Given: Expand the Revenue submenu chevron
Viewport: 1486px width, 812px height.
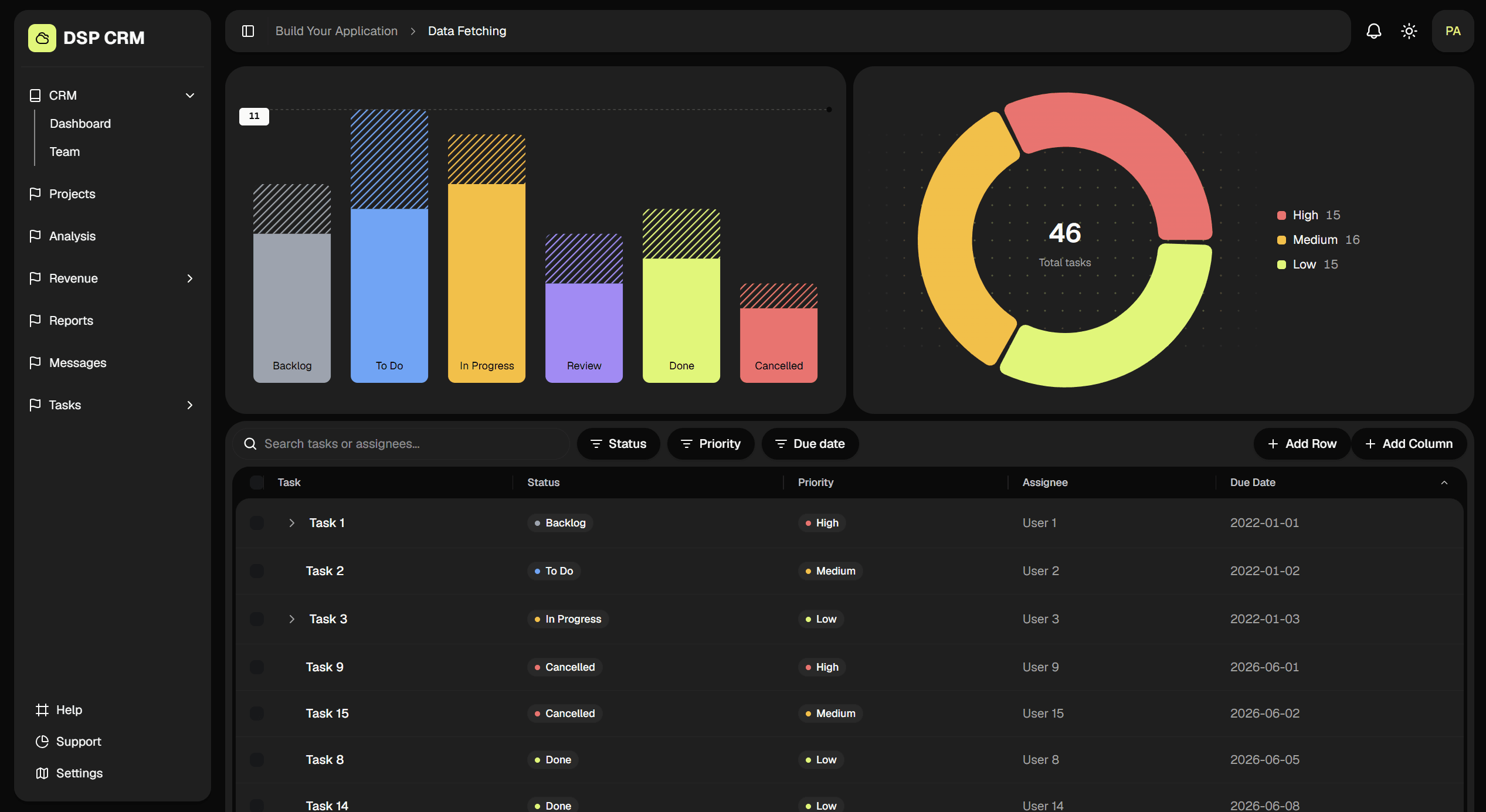Looking at the screenshot, I should click(x=190, y=278).
